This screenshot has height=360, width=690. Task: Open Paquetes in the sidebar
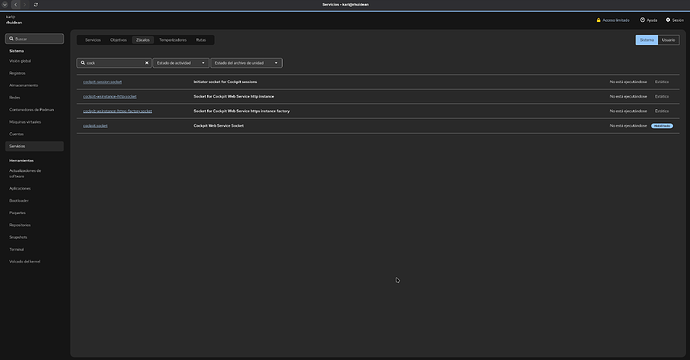click(x=34, y=213)
